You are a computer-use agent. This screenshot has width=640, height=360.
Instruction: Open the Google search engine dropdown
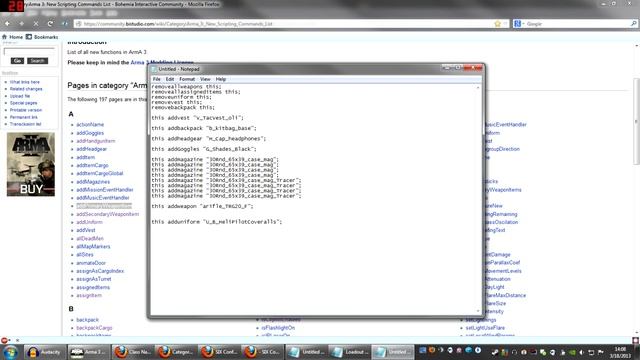point(519,24)
